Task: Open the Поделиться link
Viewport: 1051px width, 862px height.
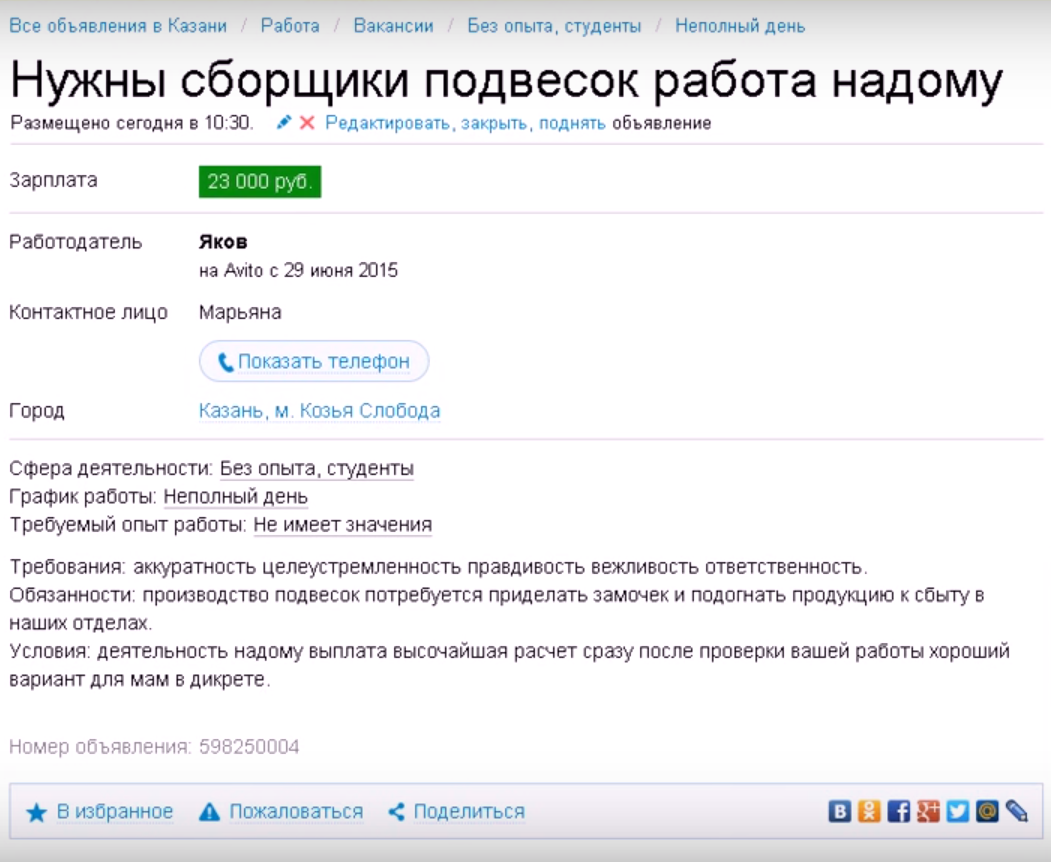Action: [x=469, y=812]
